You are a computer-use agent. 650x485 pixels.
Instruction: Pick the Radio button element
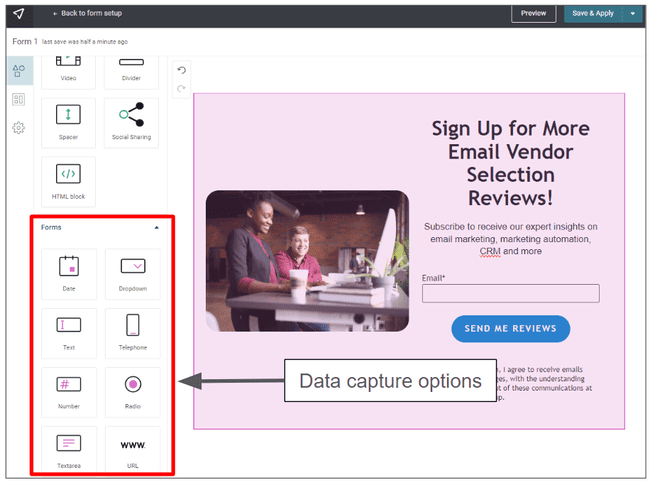coord(132,391)
